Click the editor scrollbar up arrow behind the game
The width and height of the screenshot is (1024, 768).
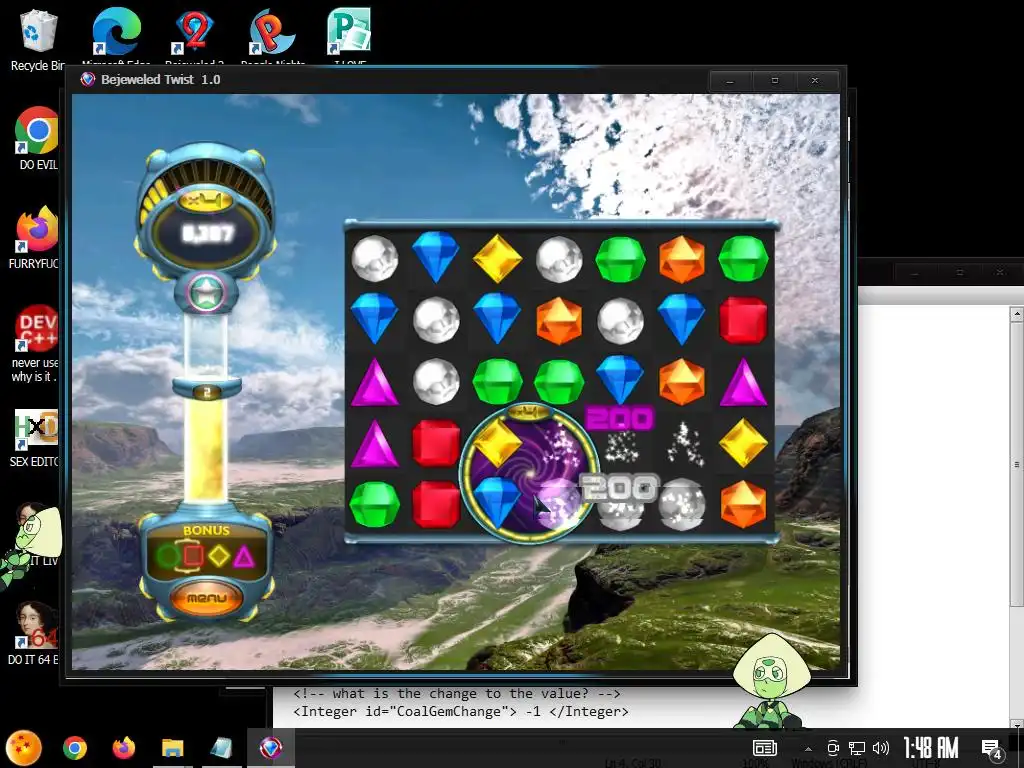click(1016, 314)
